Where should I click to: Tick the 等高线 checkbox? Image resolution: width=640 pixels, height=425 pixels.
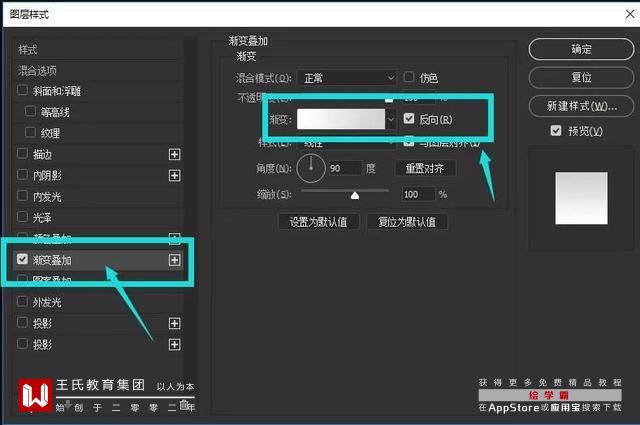30,111
